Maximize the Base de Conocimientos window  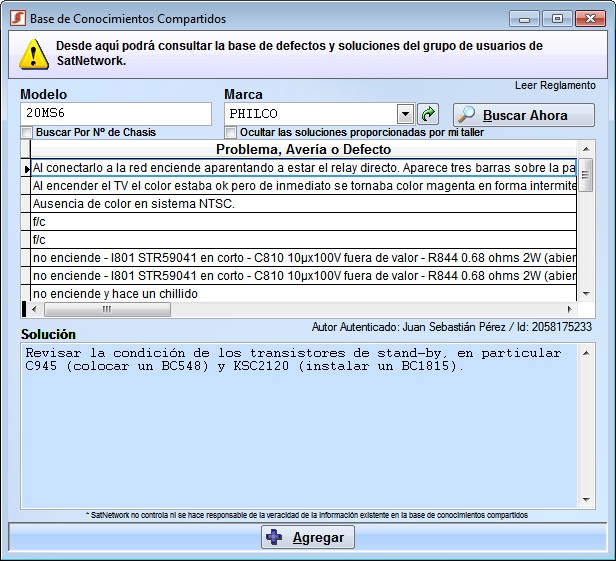coord(557,18)
